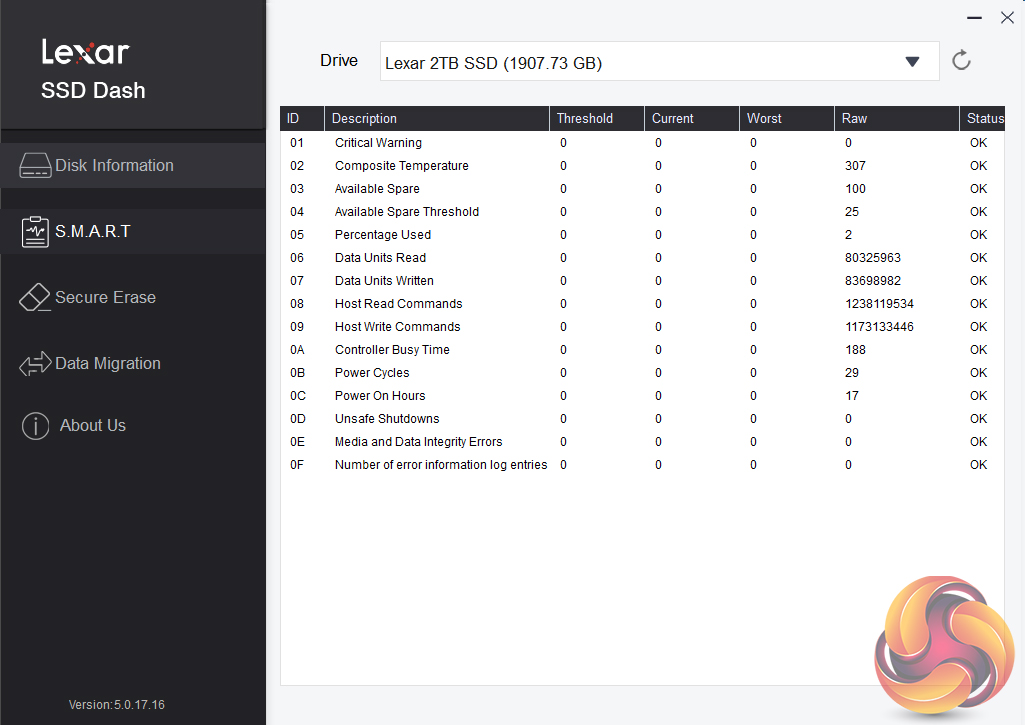Select the Power On Hours row
The height and width of the screenshot is (725, 1025).
pos(643,396)
